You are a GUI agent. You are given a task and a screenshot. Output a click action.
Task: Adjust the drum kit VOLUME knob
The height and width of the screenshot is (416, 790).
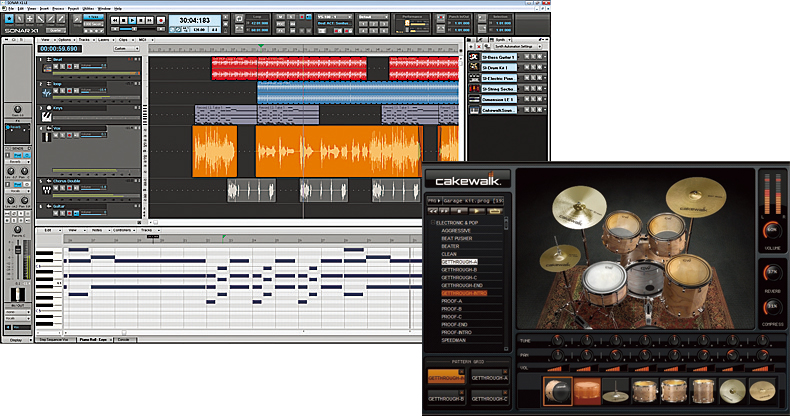(772, 231)
